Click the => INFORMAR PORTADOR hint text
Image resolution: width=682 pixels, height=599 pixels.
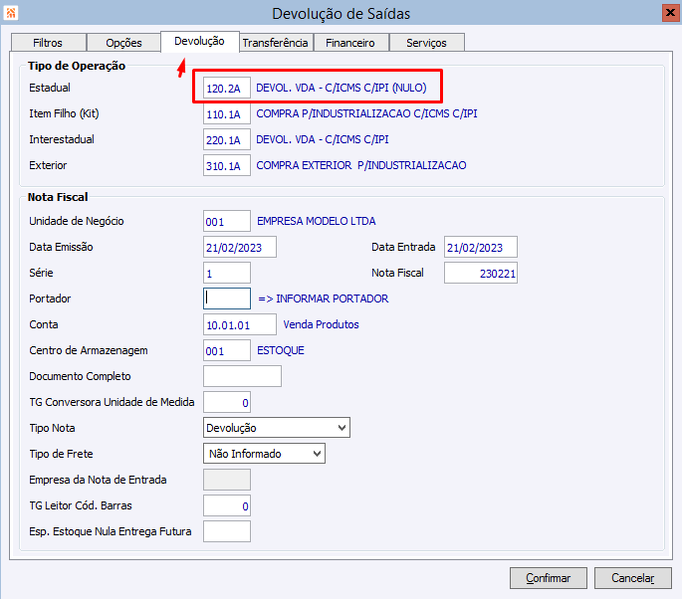click(x=323, y=299)
